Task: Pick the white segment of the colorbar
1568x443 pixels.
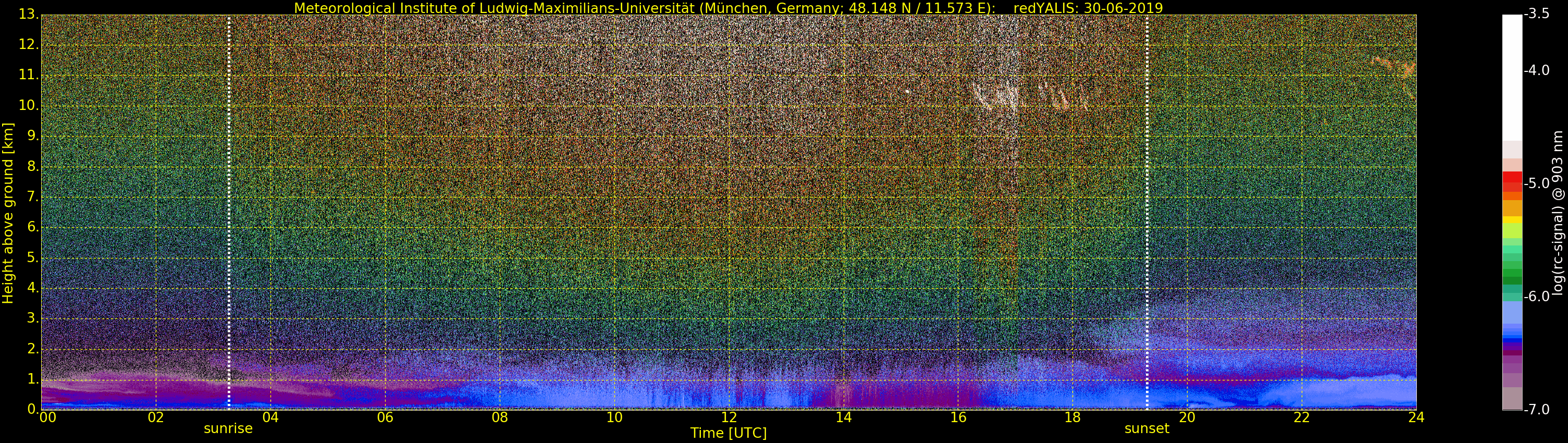Action: point(1512,77)
